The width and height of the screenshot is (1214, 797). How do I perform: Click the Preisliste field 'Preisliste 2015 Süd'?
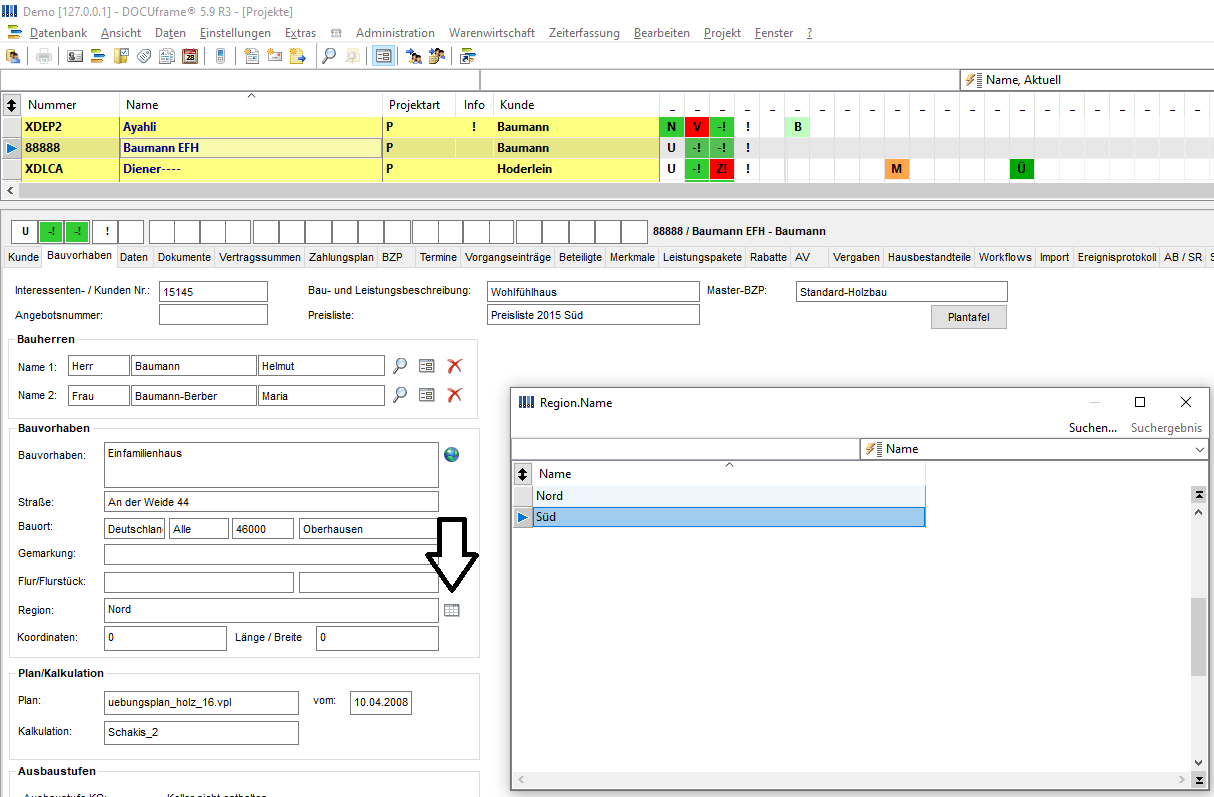pyautogui.click(x=593, y=315)
